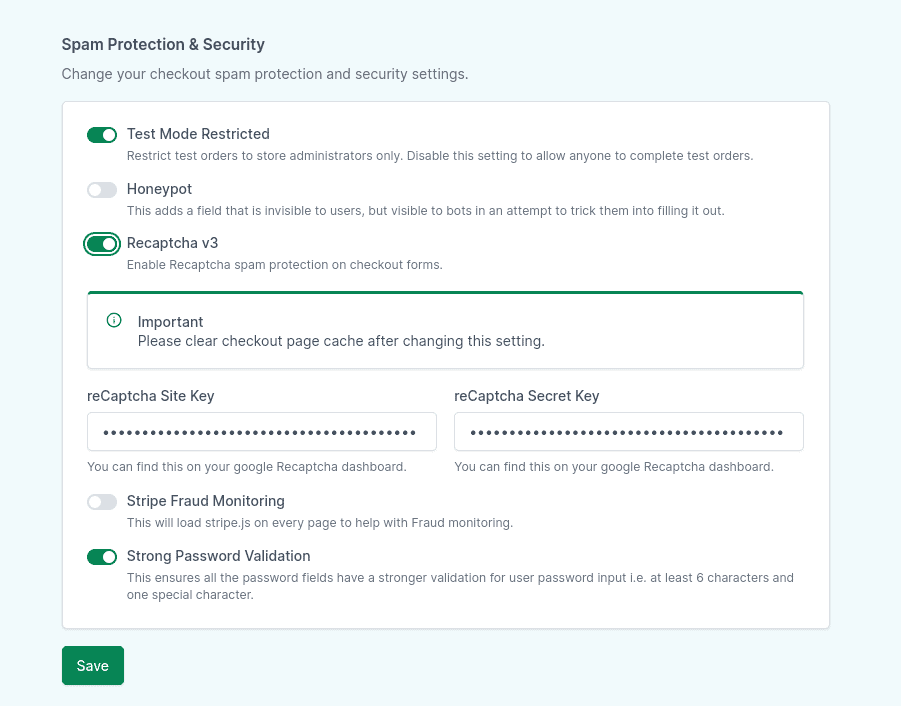
Task: Click the "Spam Protection & Security" heading
Action: (x=163, y=44)
